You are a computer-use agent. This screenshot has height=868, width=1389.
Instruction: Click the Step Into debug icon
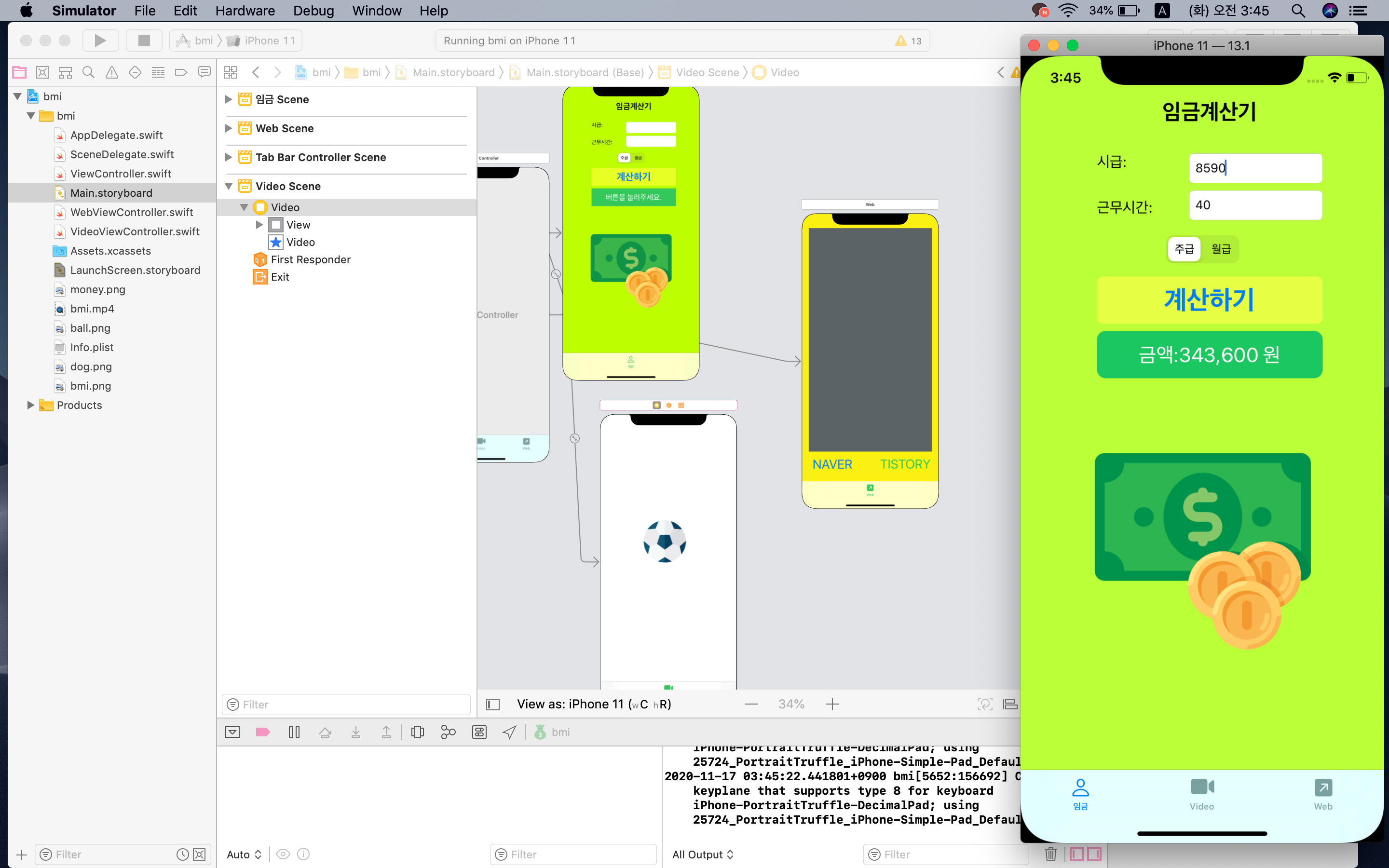click(x=356, y=732)
